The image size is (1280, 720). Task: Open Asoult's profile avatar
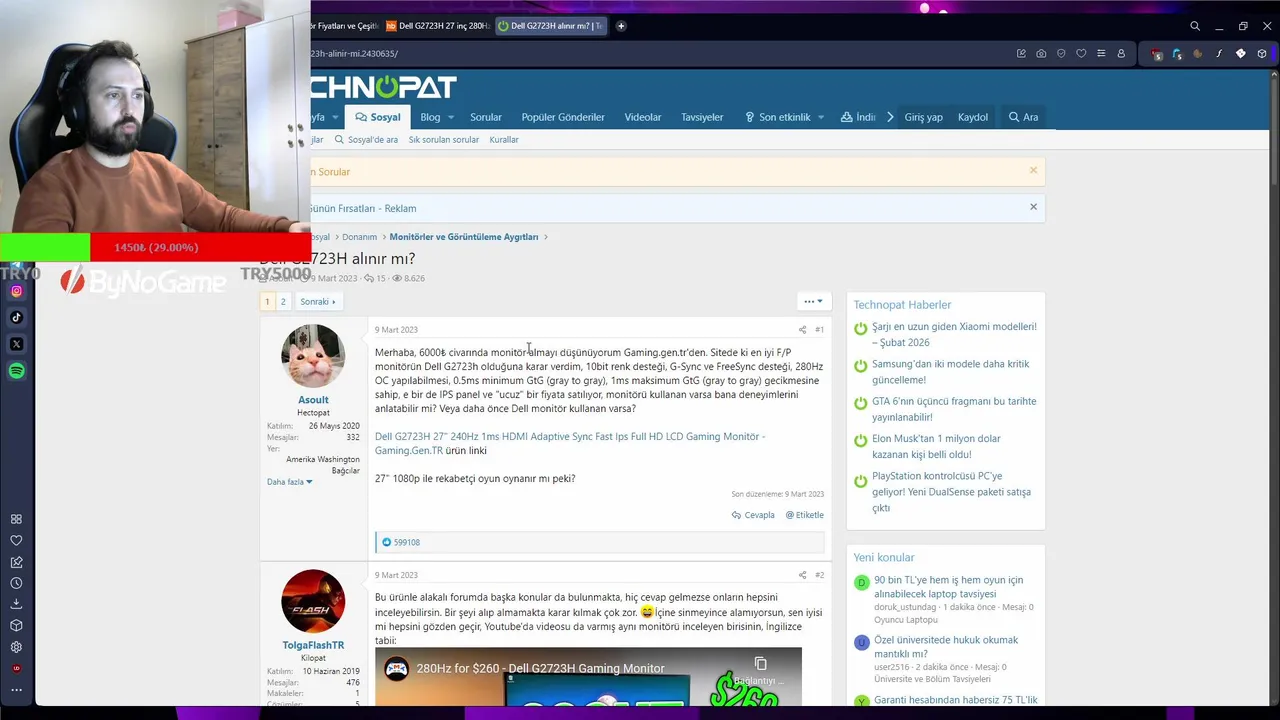pyautogui.click(x=313, y=356)
